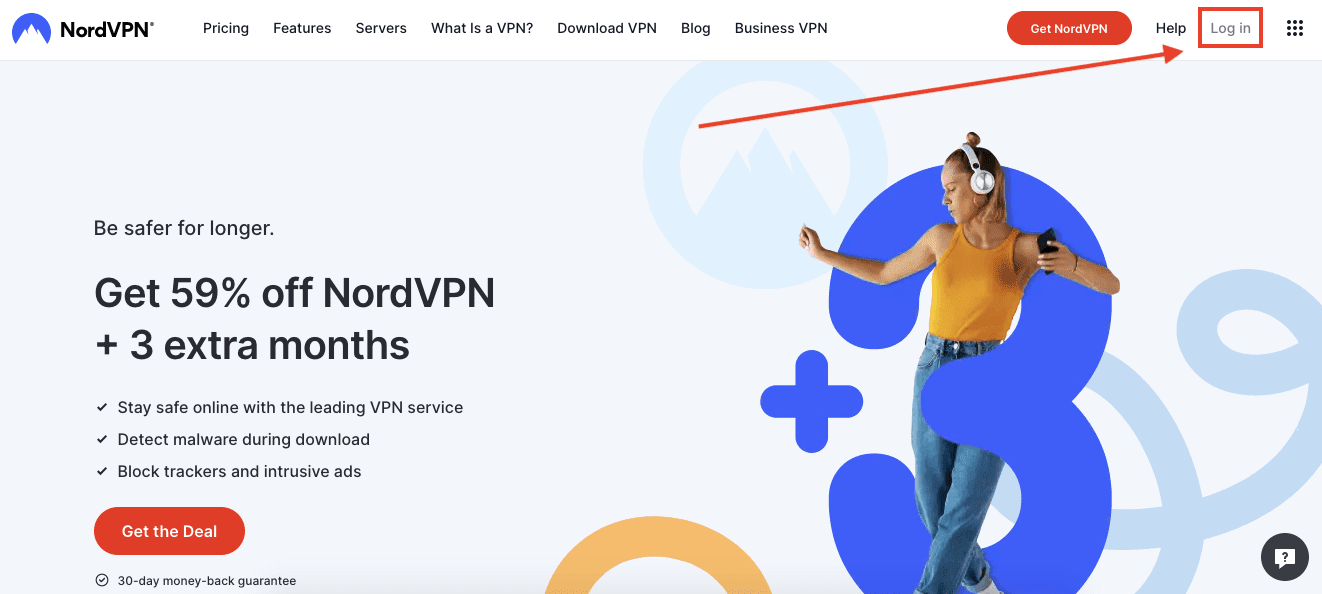This screenshot has width=1322, height=594.
Task: Click the NordVPN mountain logo icon
Action: point(32,29)
